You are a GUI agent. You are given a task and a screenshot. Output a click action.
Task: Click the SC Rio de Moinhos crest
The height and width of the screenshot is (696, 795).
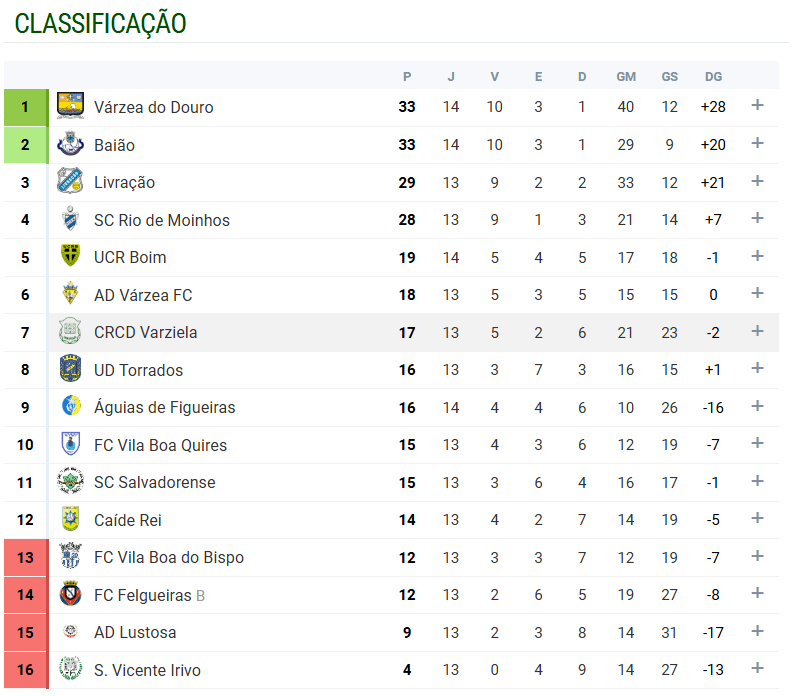(70, 220)
